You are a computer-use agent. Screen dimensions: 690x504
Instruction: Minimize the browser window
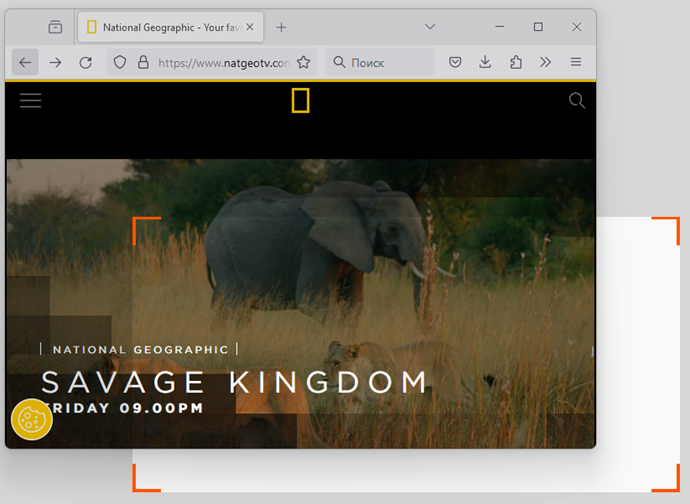coord(499,27)
